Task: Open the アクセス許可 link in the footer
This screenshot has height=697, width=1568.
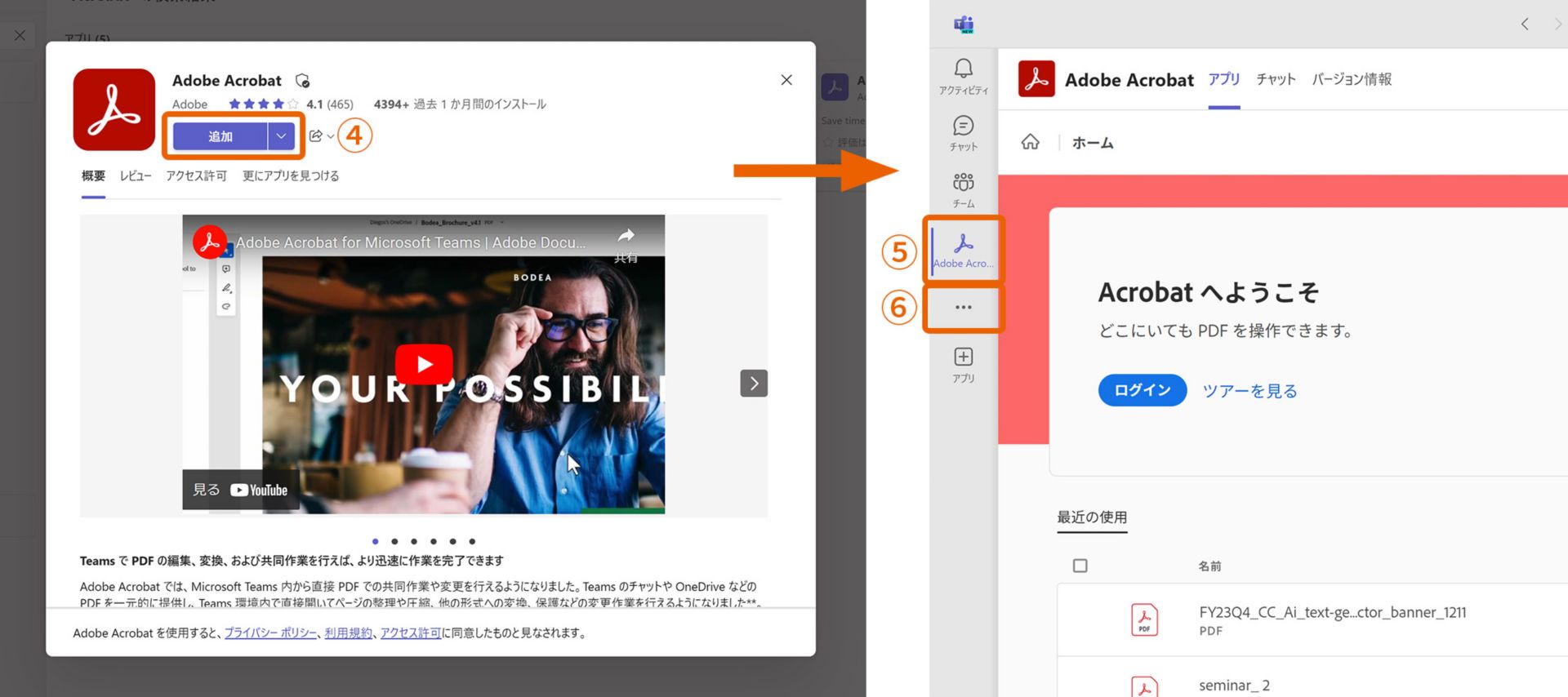Action: (411, 633)
